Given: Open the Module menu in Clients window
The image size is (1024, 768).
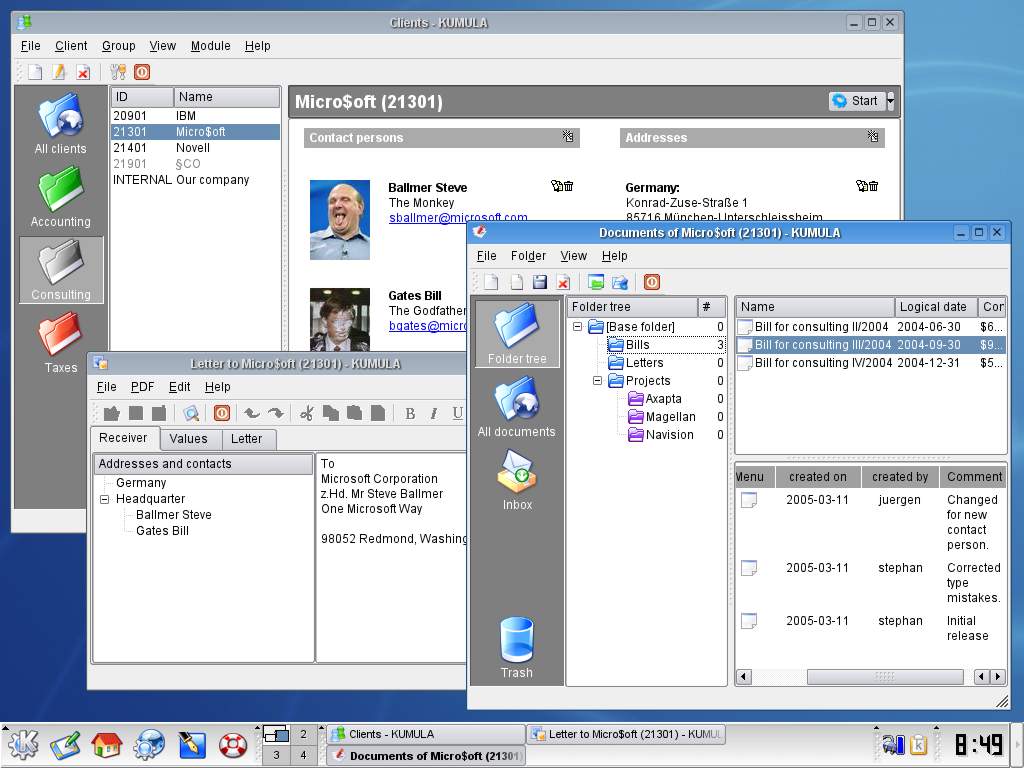Looking at the screenshot, I should point(210,46).
